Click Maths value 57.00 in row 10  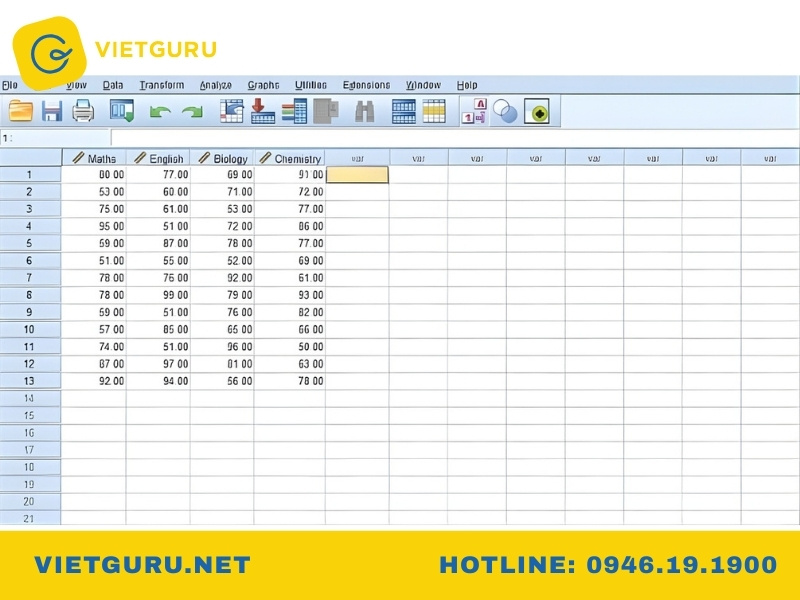click(x=94, y=329)
